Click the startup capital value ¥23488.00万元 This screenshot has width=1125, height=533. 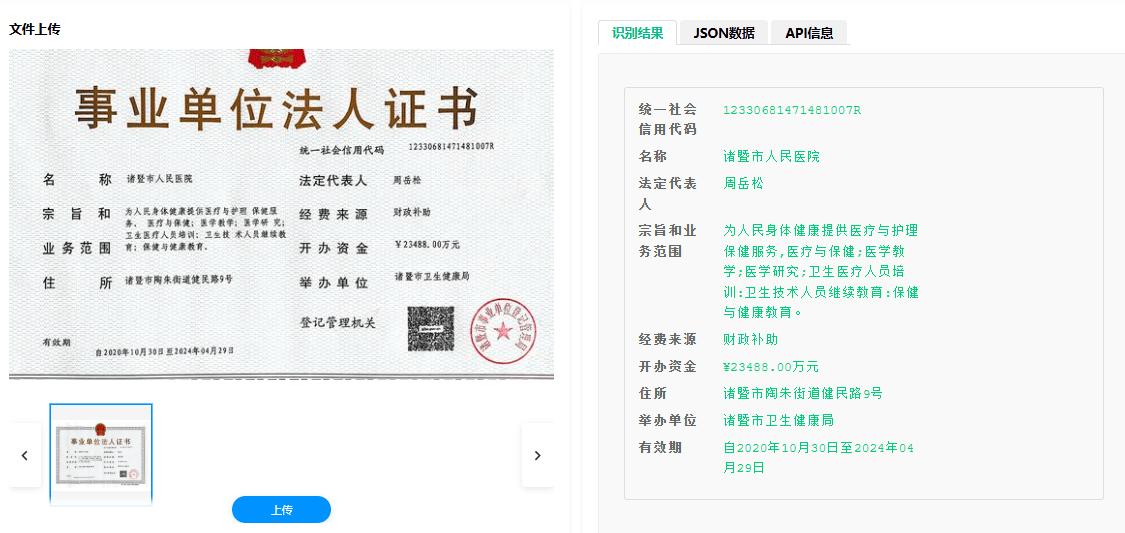coord(771,367)
